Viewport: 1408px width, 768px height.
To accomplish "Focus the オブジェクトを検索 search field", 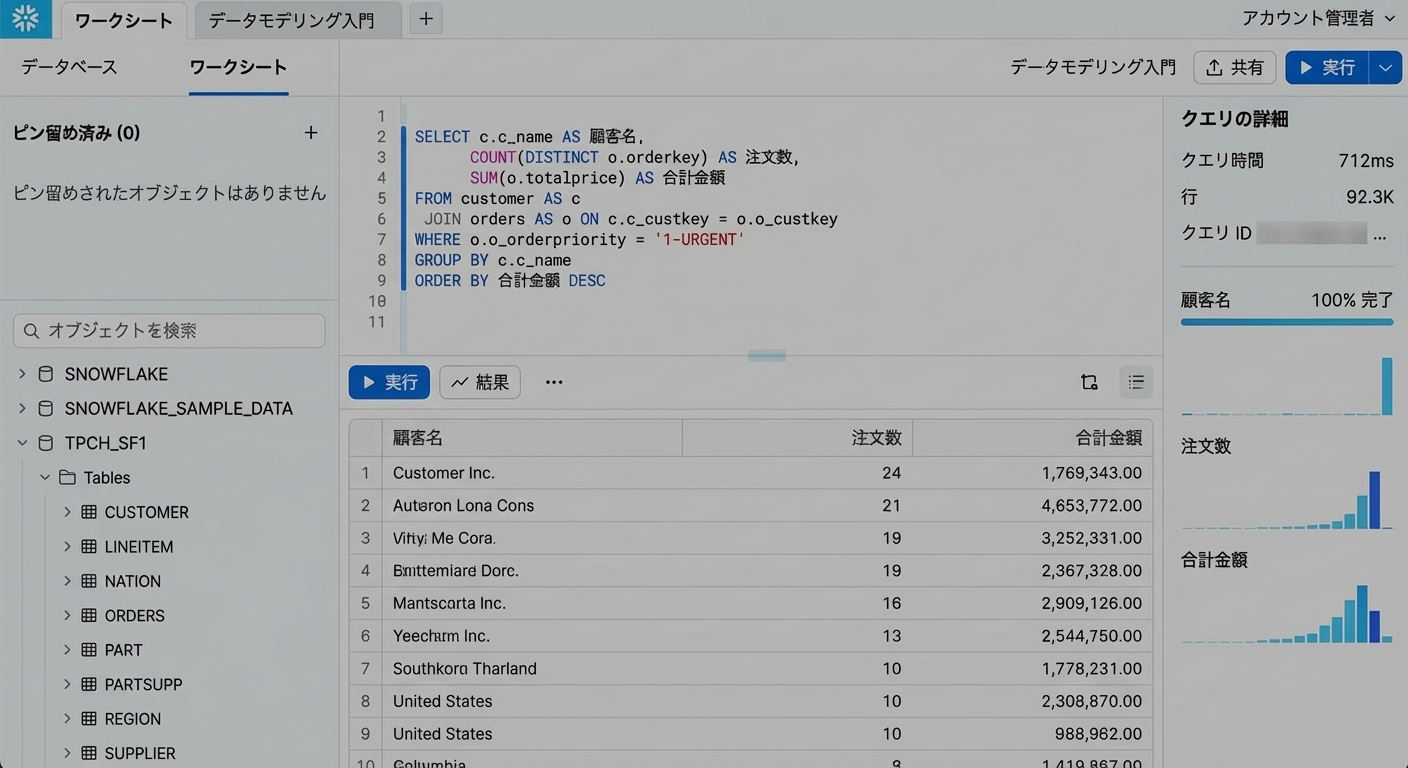I will [169, 331].
